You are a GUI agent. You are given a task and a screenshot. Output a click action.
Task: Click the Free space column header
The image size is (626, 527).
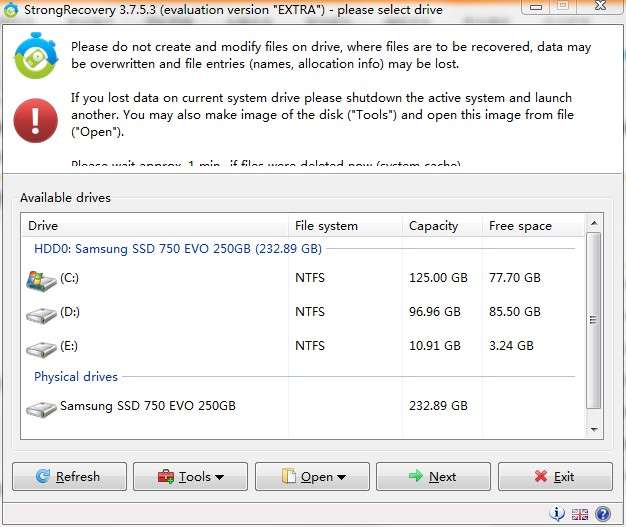tap(530, 226)
